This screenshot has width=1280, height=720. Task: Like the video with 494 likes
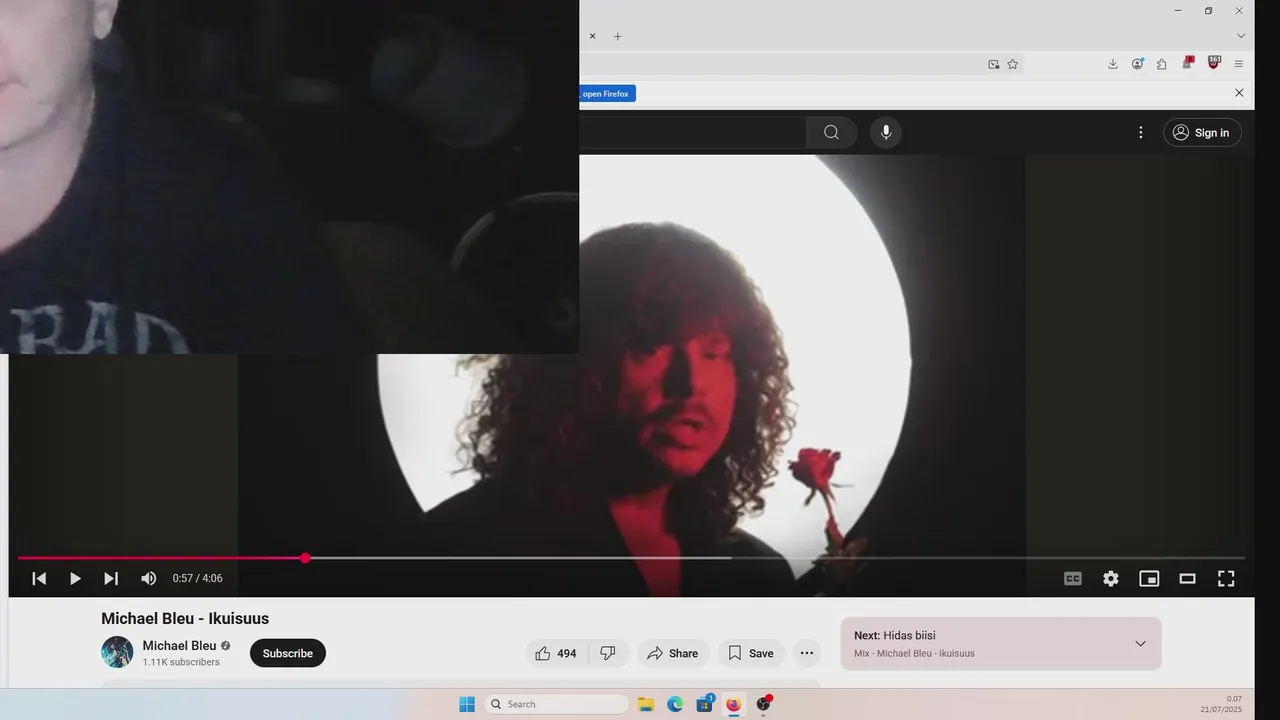pyautogui.click(x=555, y=653)
